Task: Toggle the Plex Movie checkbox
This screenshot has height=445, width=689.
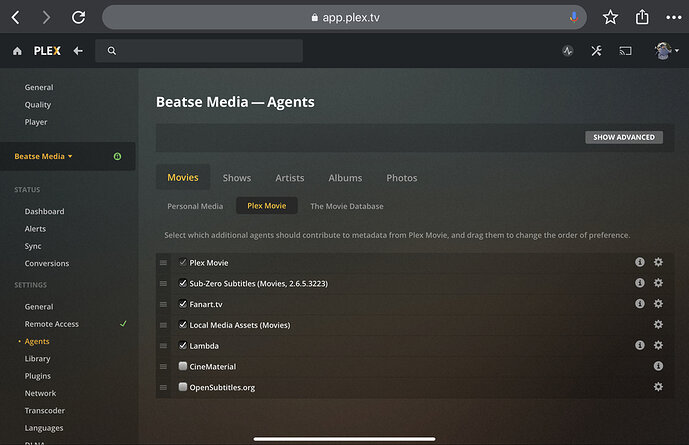Action: 183,262
